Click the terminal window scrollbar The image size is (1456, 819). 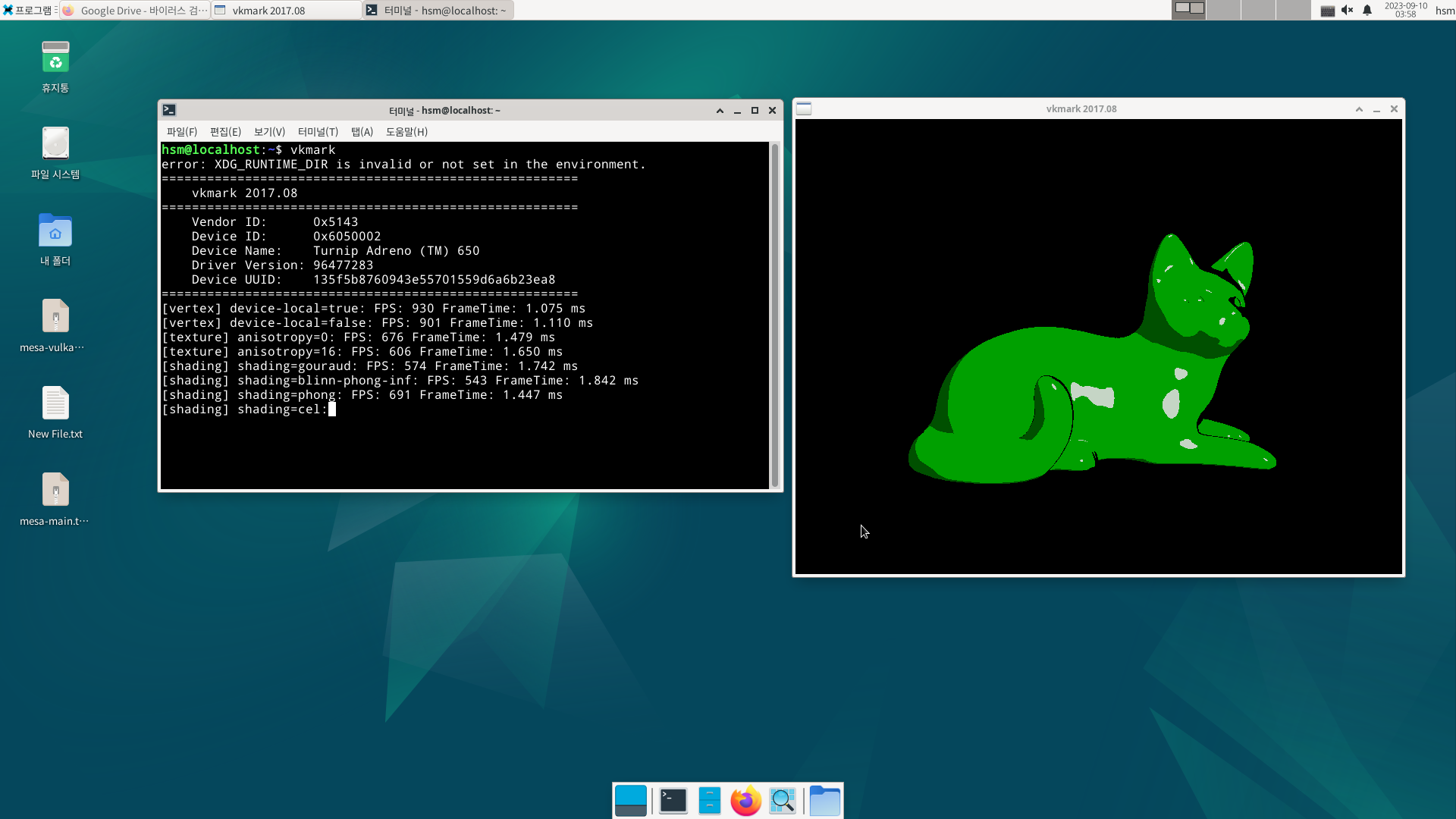(x=775, y=315)
